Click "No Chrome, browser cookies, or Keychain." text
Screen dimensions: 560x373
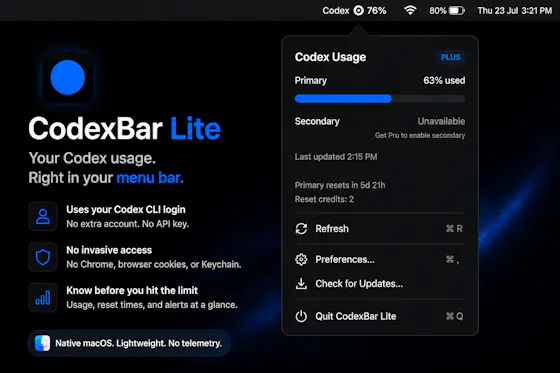click(x=154, y=264)
